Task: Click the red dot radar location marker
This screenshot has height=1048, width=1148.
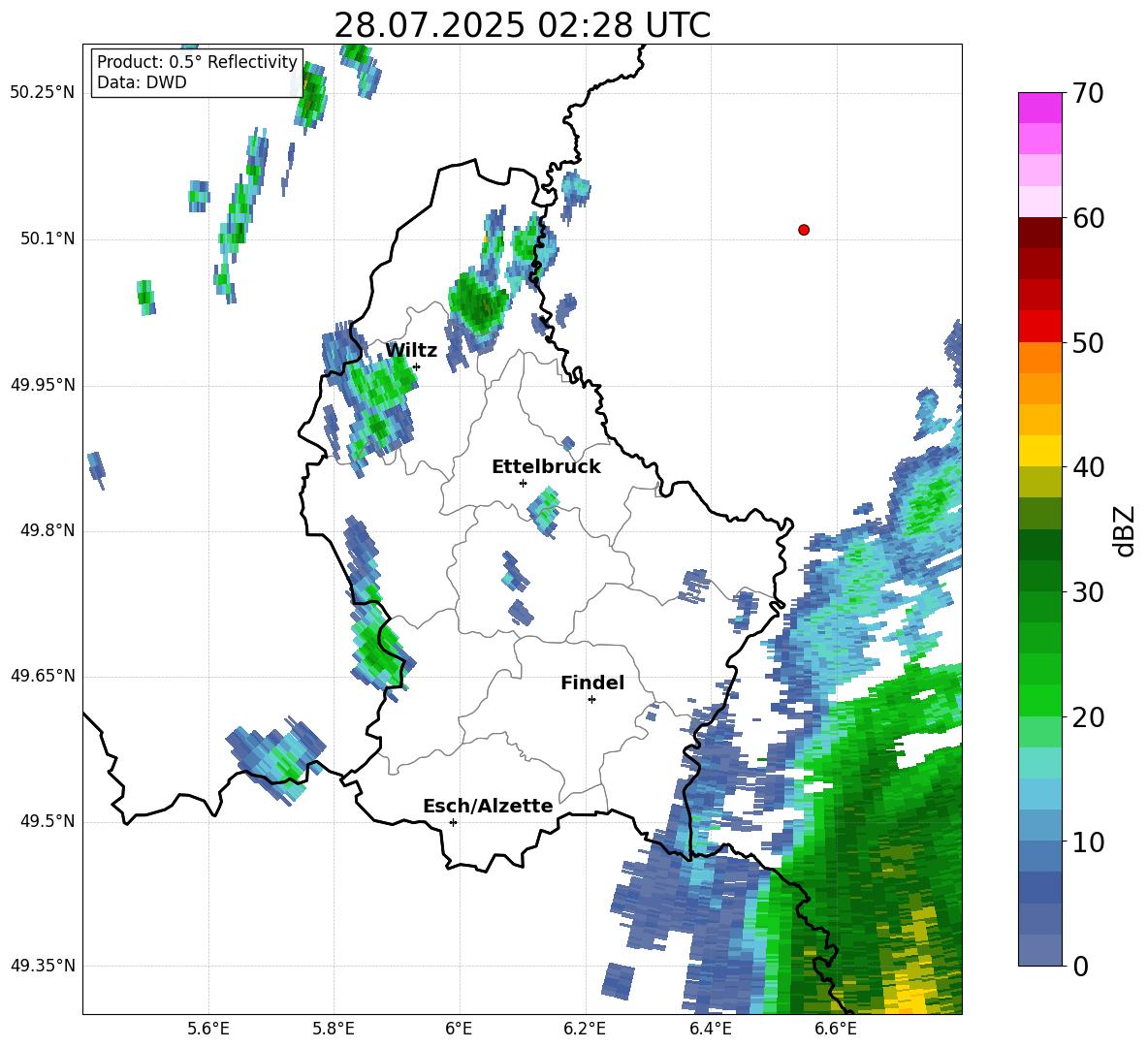Action: [x=803, y=230]
